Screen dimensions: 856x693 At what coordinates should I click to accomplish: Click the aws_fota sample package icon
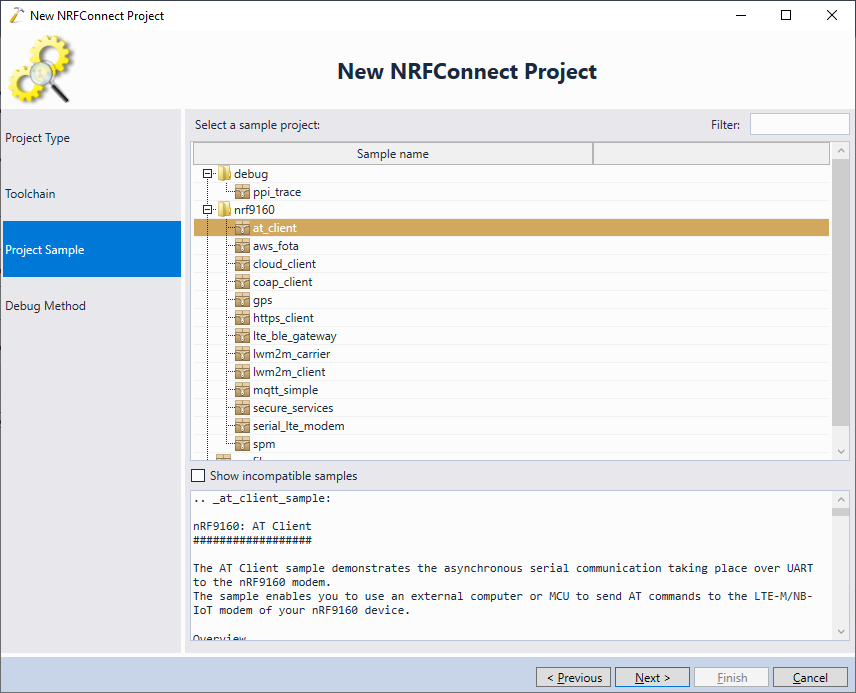click(242, 246)
